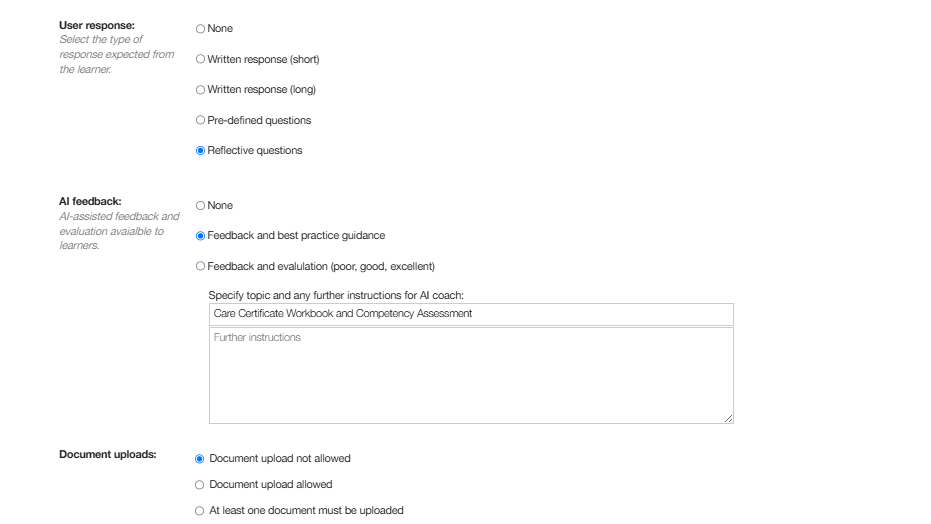This screenshot has height=524, width=931.
Task: Select Document upload not allowed
Action: (x=200, y=459)
